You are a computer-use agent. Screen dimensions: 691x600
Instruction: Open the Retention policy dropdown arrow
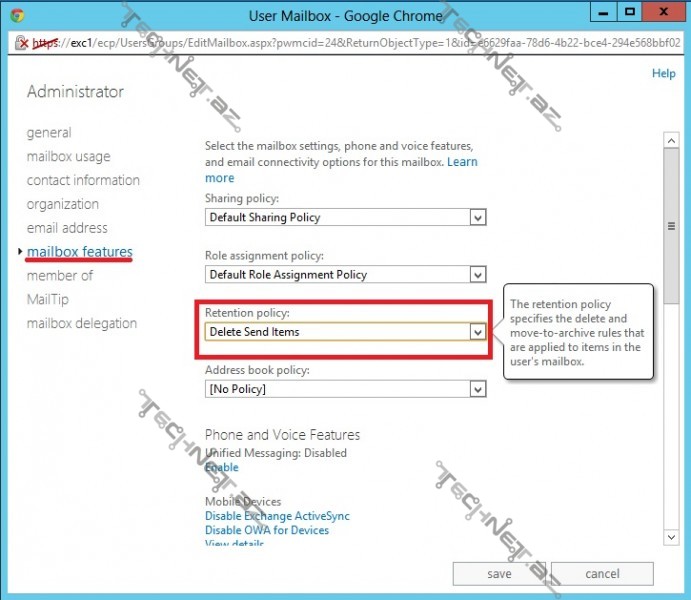pos(477,332)
